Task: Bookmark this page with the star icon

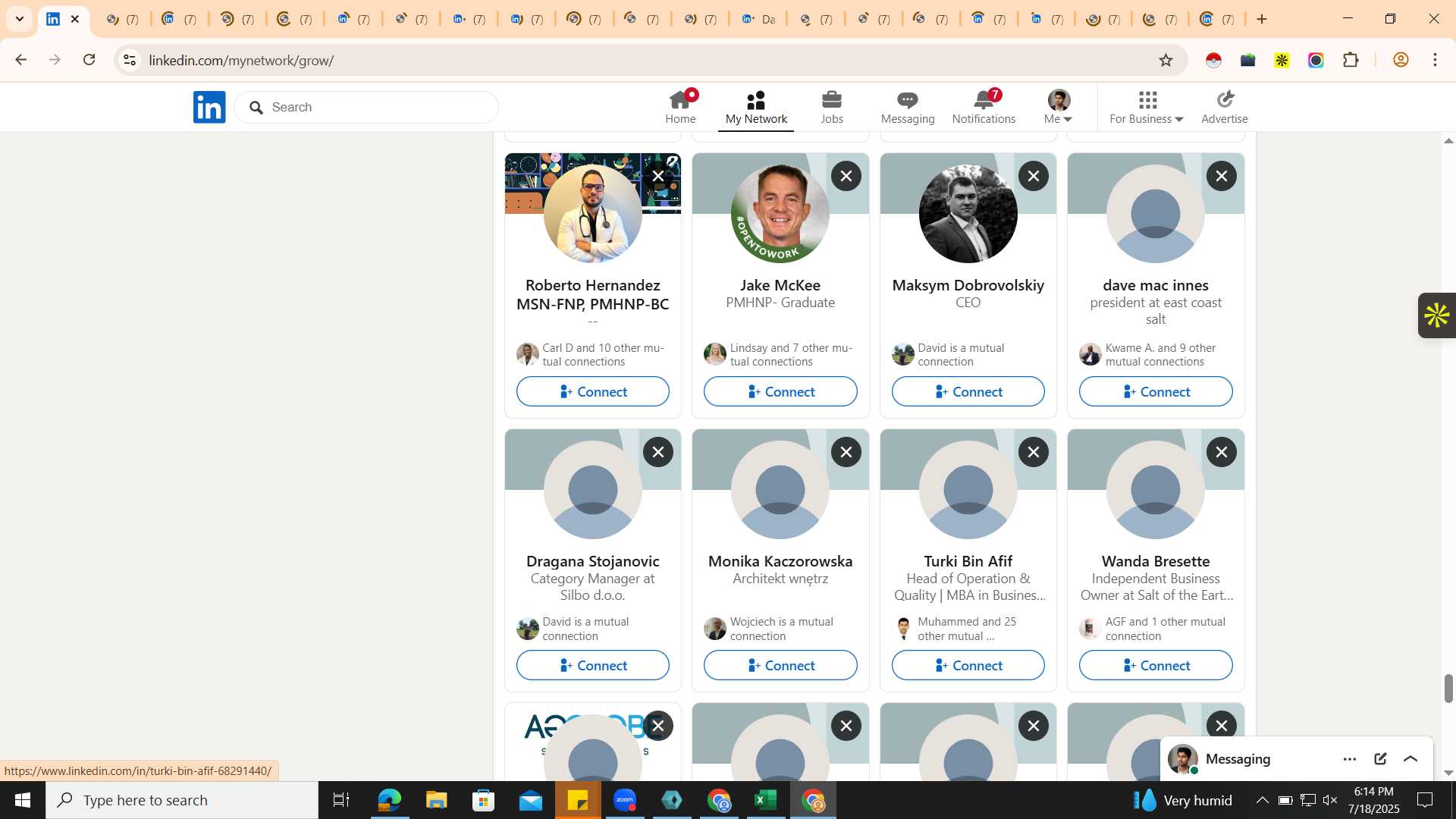Action: (1166, 60)
